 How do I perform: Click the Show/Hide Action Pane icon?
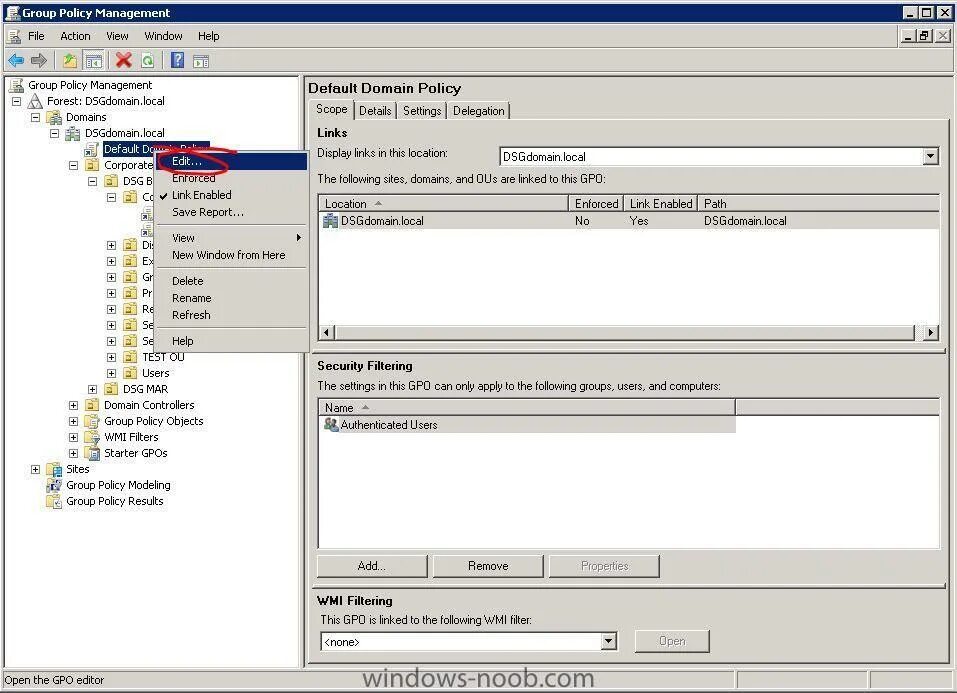pyautogui.click(x=201, y=60)
